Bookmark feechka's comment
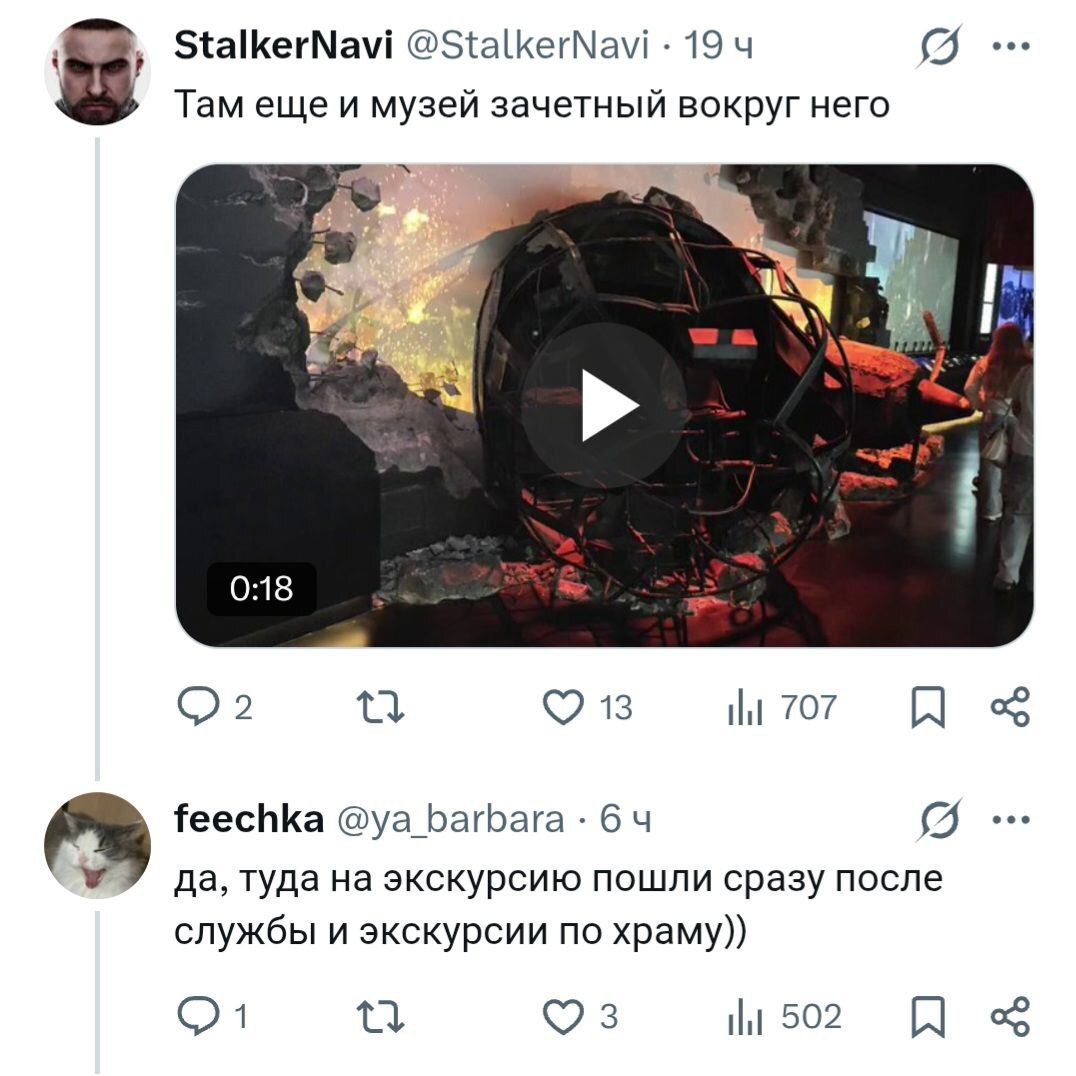 click(928, 1016)
